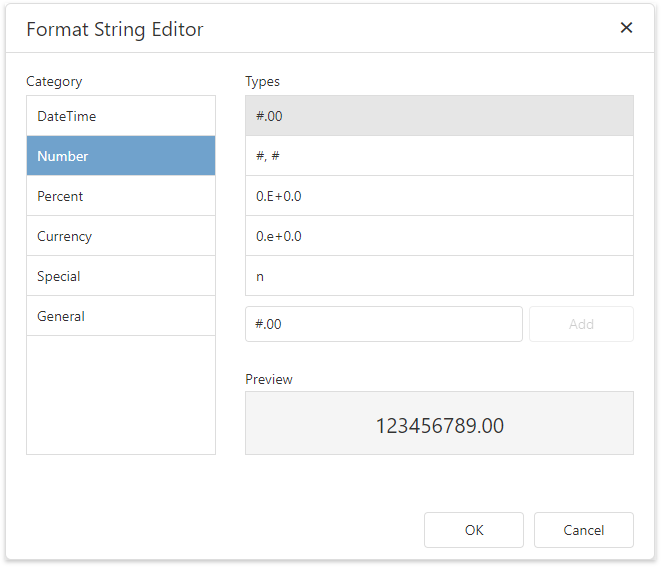Close the Format String Editor dialog
The height and width of the screenshot is (567, 661).
626,28
